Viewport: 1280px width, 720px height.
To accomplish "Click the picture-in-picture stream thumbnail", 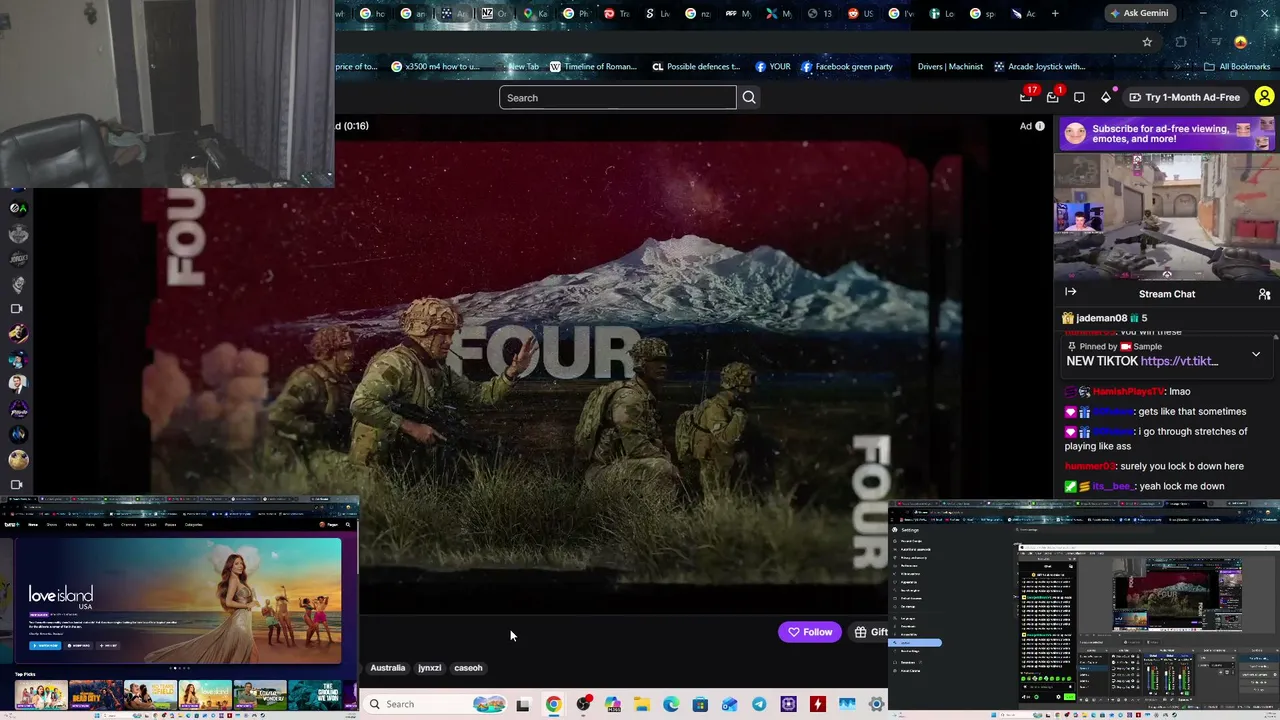I will (x=1167, y=217).
